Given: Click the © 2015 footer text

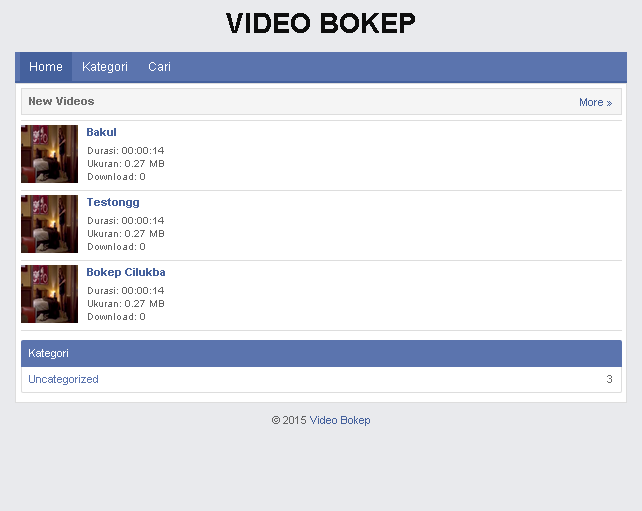Looking at the screenshot, I should (x=288, y=420).
